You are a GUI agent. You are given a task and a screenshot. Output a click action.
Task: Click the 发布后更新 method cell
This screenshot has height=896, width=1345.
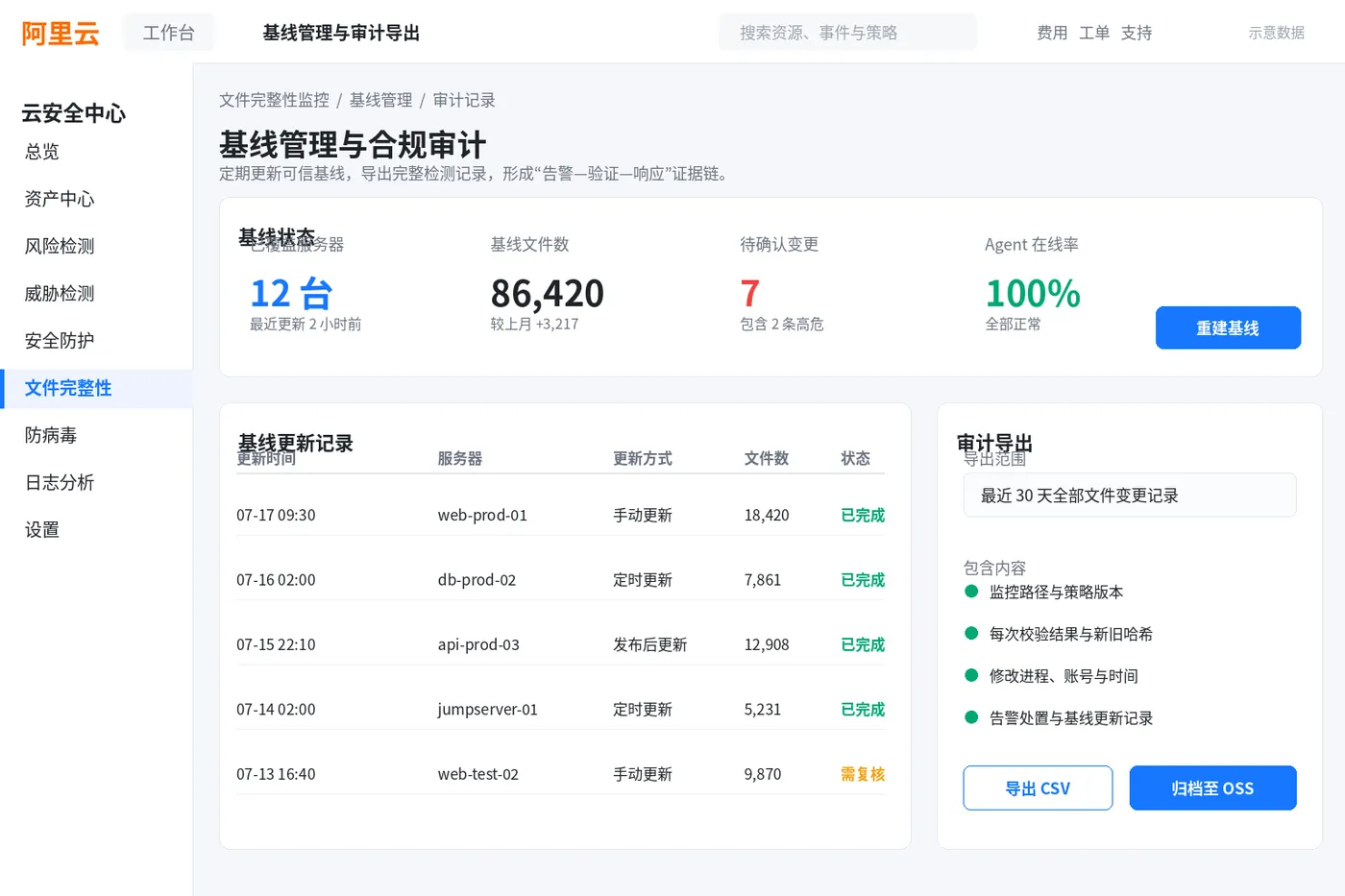point(650,644)
